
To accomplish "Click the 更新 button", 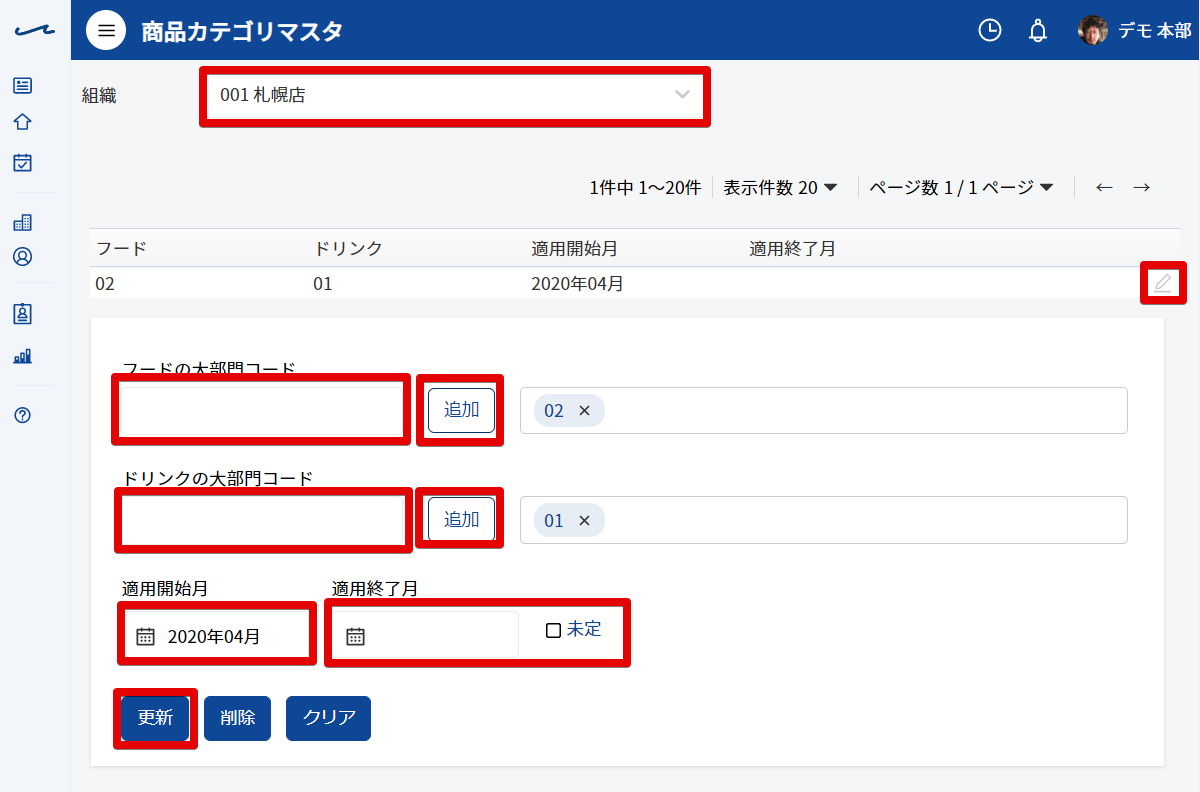I will click(x=155, y=718).
